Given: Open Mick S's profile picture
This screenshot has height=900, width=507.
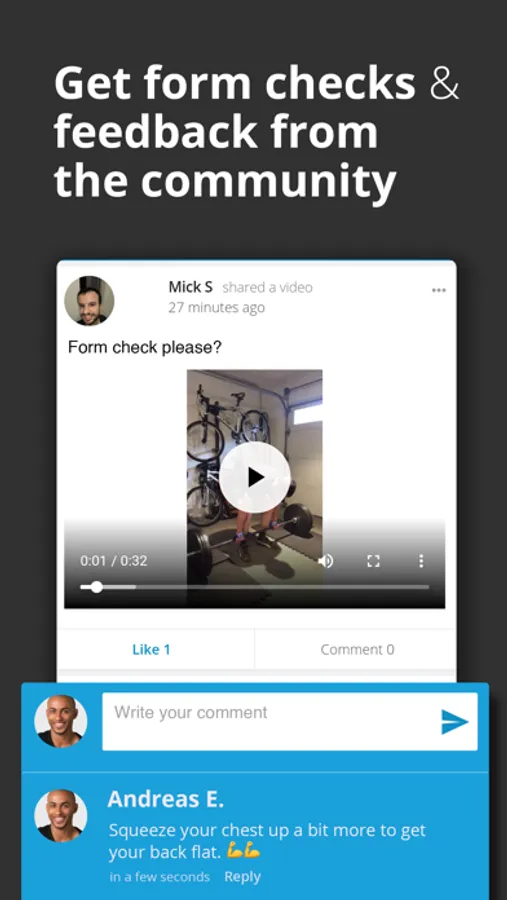Looking at the screenshot, I should 89,301.
